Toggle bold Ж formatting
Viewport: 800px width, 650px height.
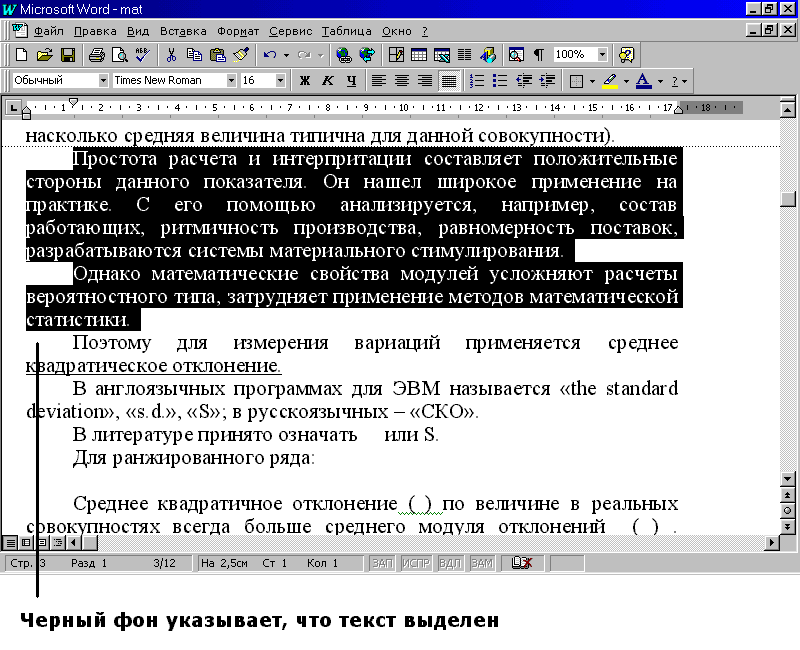click(x=305, y=81)
